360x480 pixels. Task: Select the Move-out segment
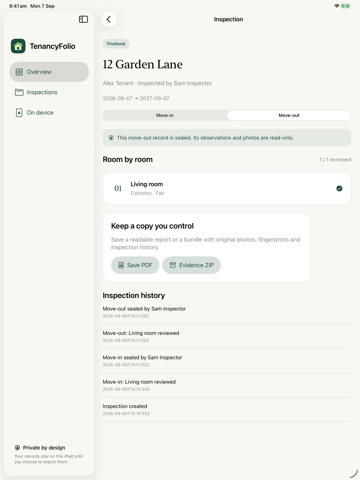coord(289,115)
